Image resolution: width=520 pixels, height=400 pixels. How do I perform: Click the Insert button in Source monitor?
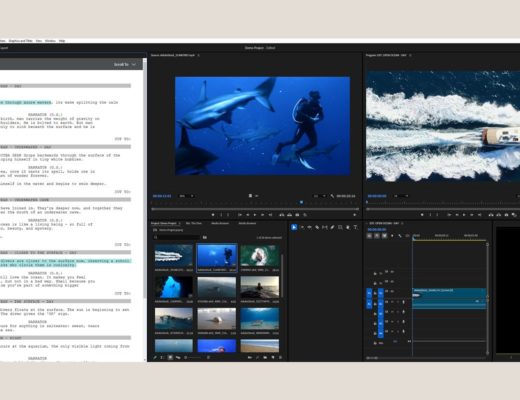tap(282, 215)
